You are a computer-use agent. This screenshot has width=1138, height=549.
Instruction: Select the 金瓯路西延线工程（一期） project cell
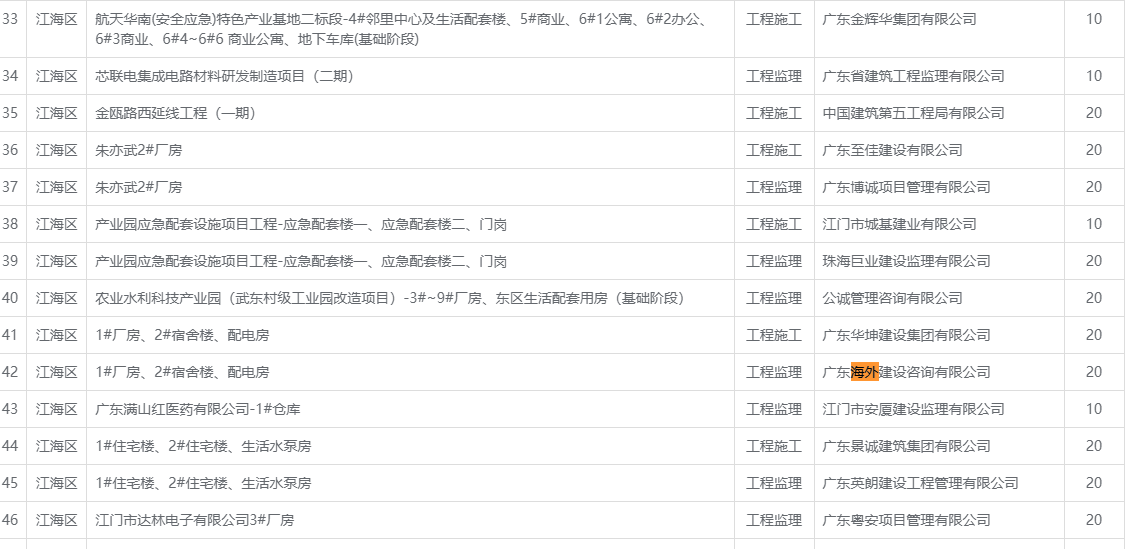pyautogui.click(x=176, y=113)
